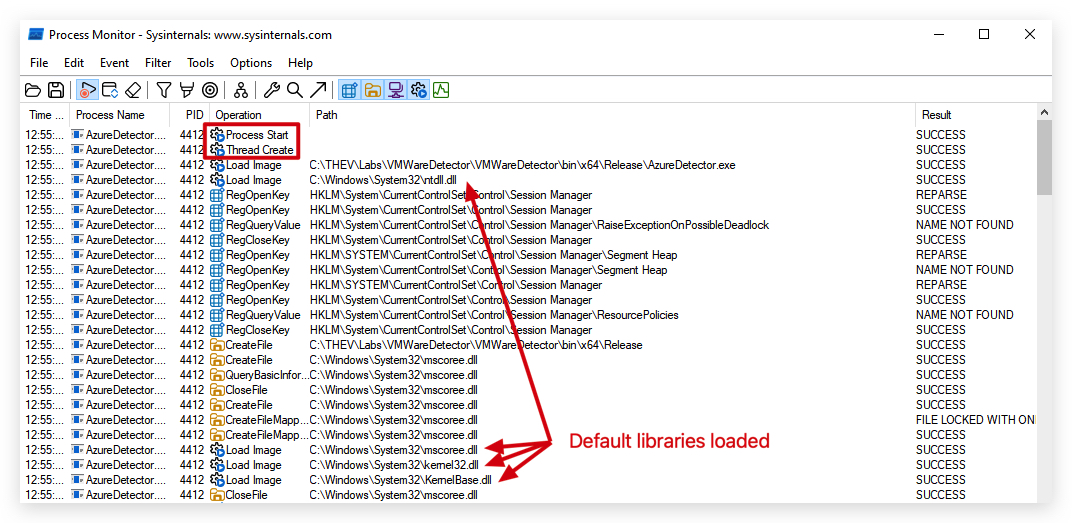Screen dimensions: 1072x523
Task: Click the folder icon beside QueryBasicInfor...
Action: tap(217, 375)
